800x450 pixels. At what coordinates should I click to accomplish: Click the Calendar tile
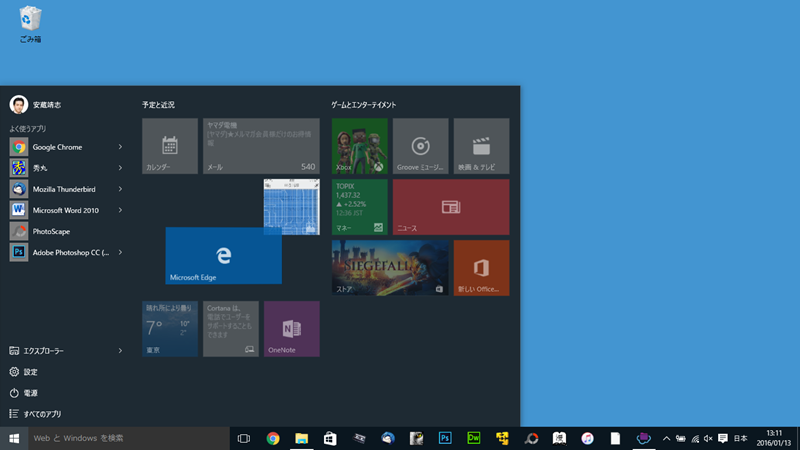[x=170, y=146]
